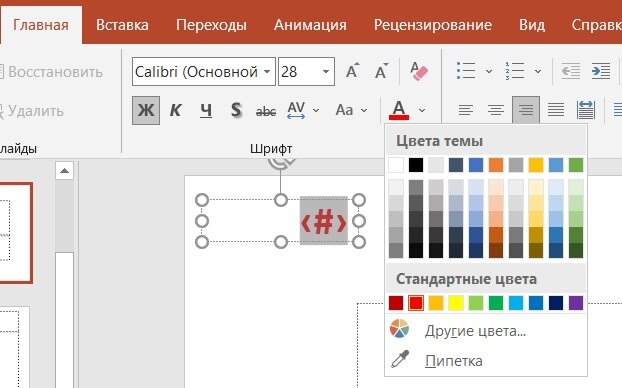Image resolution: width=622 pixels, height=388 pixels.
Task: Clear all formatting with eraser icon
Action: pyautogui.click(x=419, y=71)
